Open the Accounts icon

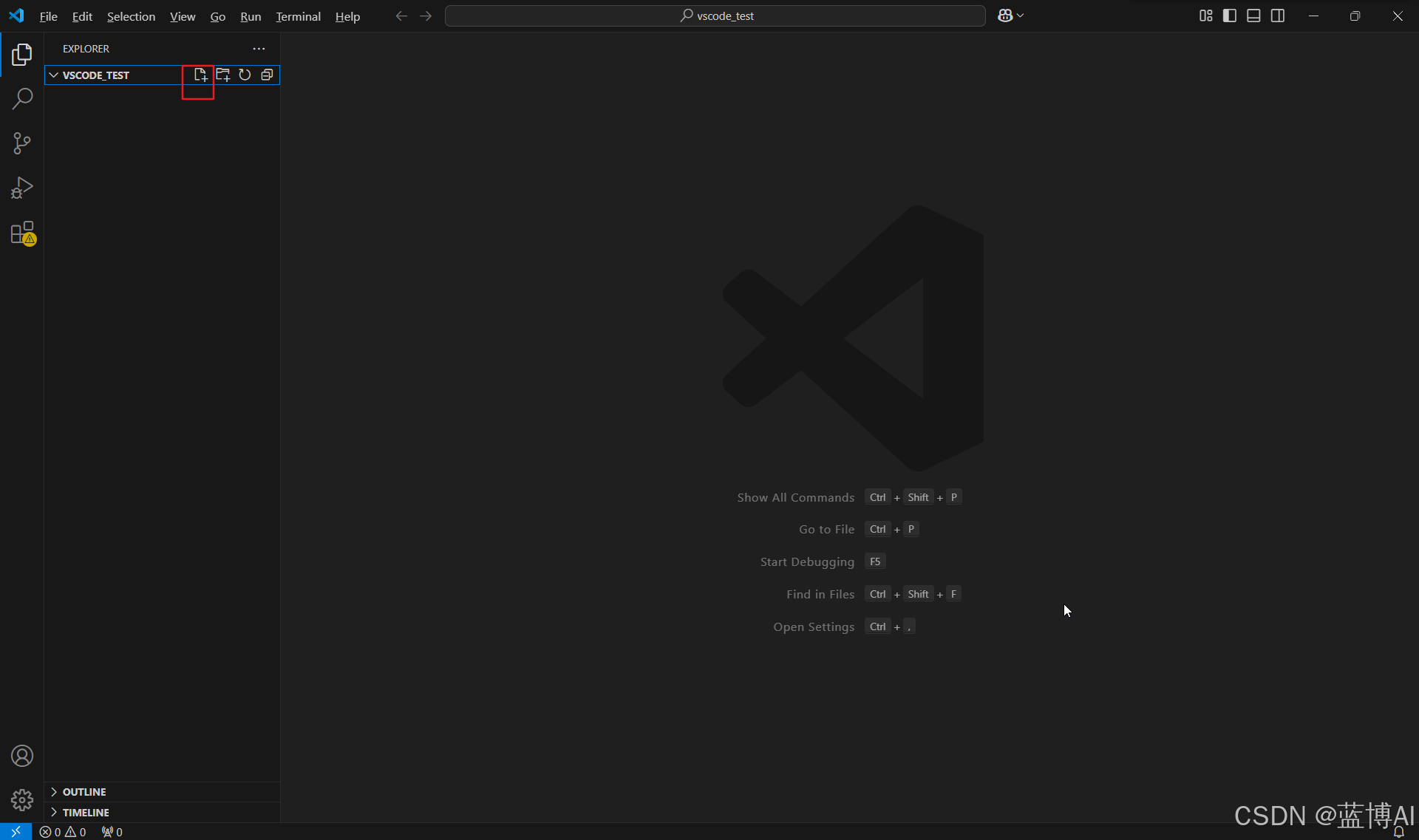tap(22, 756)
